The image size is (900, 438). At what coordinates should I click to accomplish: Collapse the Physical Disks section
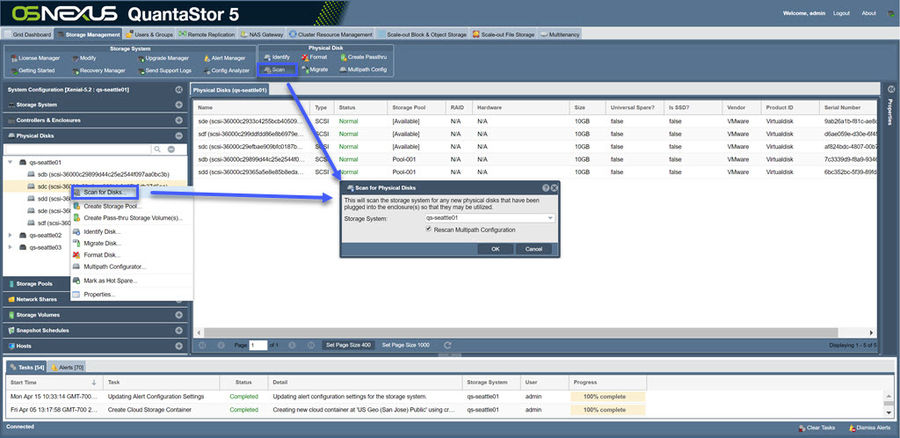click(x=179, y=136)
